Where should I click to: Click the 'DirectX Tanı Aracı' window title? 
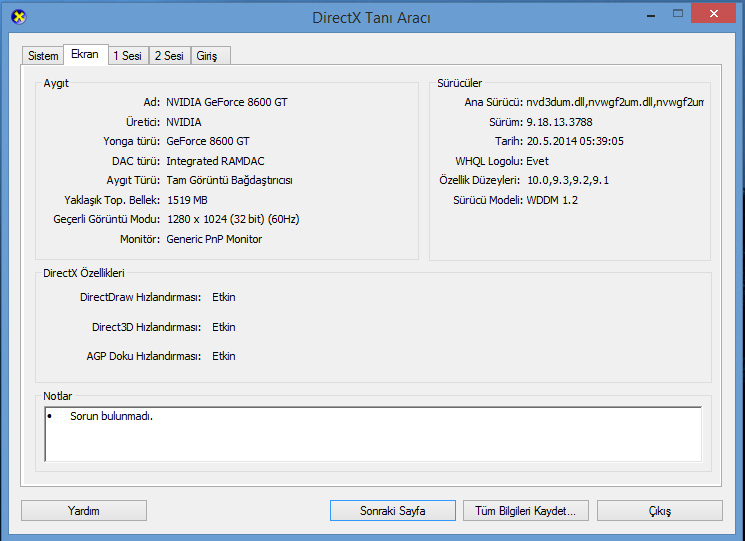point(371,18)
